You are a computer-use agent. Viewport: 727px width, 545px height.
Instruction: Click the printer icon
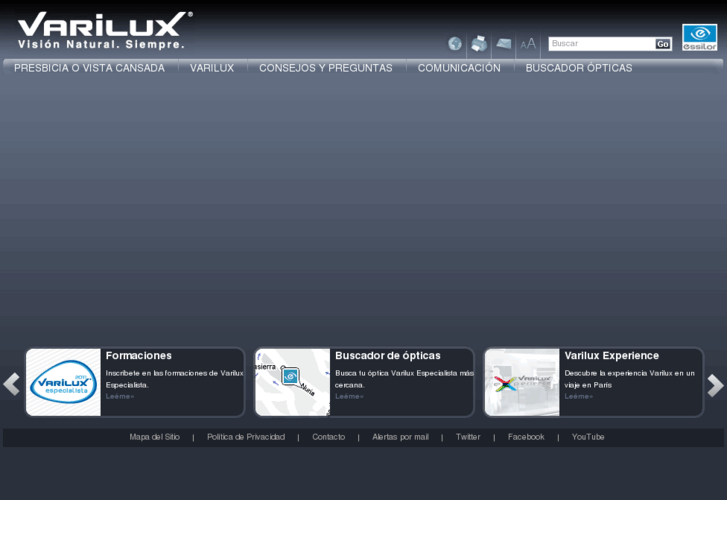(x=479, y=44)
